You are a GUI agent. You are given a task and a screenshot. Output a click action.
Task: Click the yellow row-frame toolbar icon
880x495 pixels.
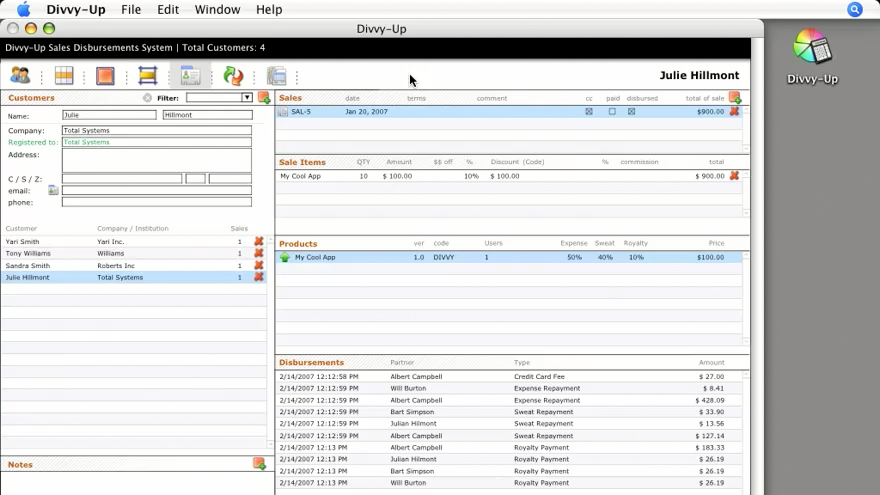point(148,75)
